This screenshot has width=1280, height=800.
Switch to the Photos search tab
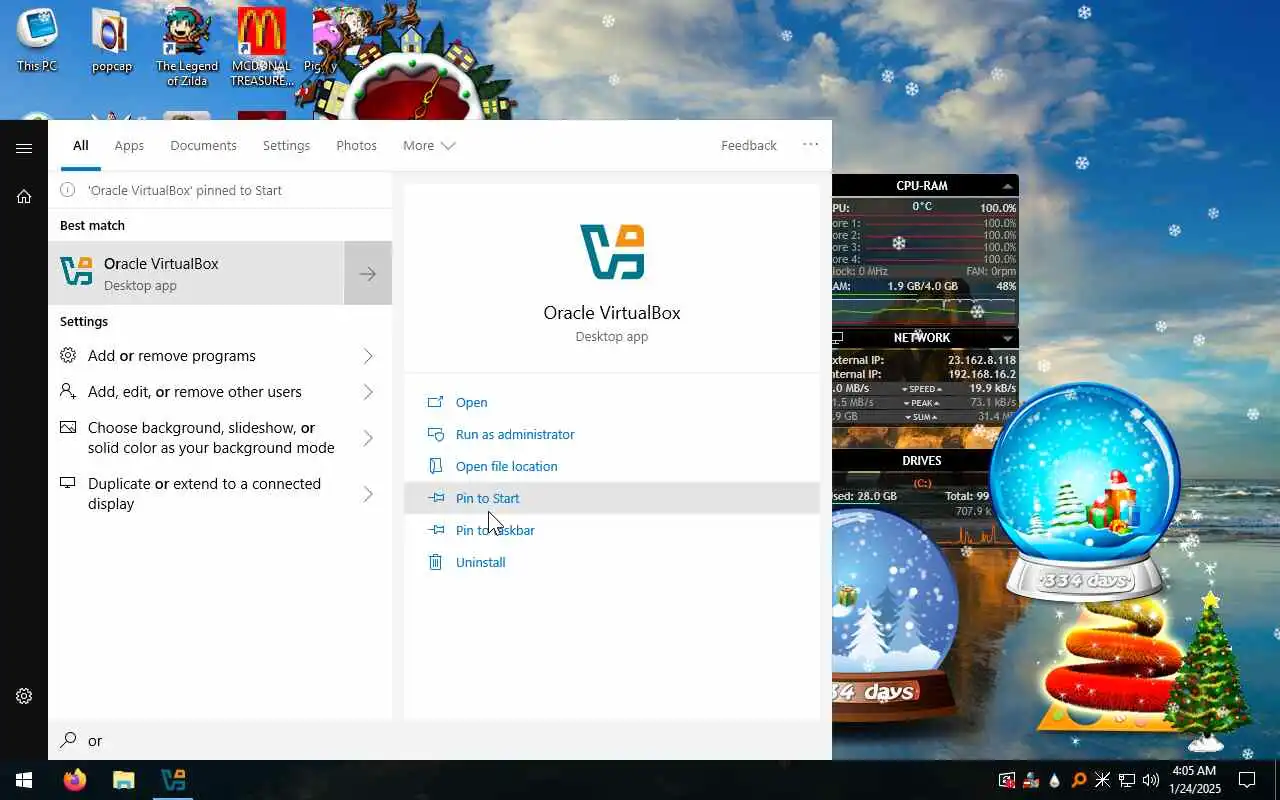[x=356, y=145]
